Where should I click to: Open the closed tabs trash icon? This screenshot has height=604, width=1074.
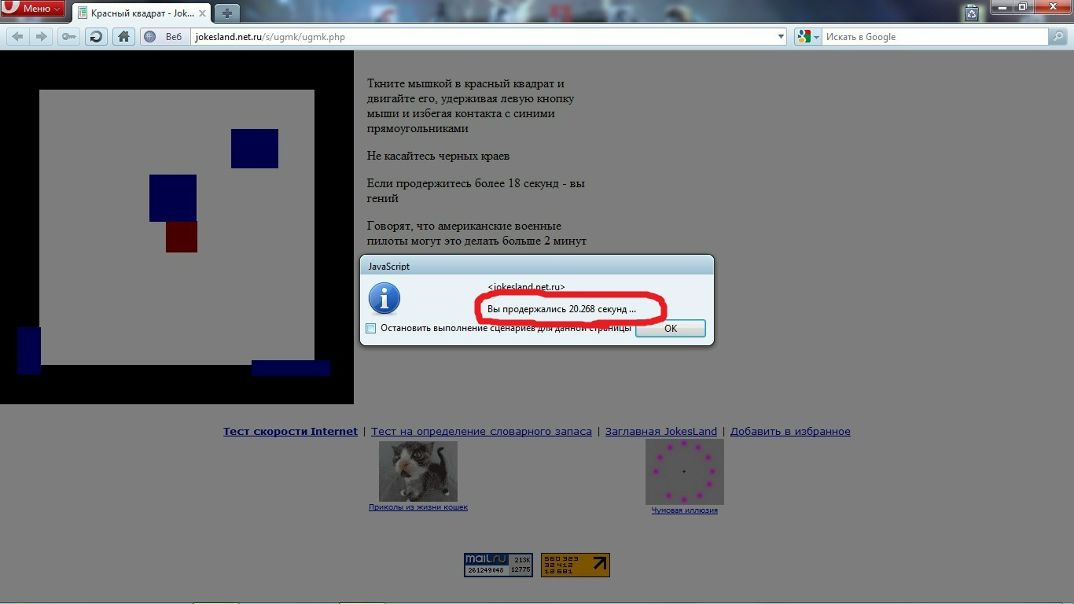[971, 12]
